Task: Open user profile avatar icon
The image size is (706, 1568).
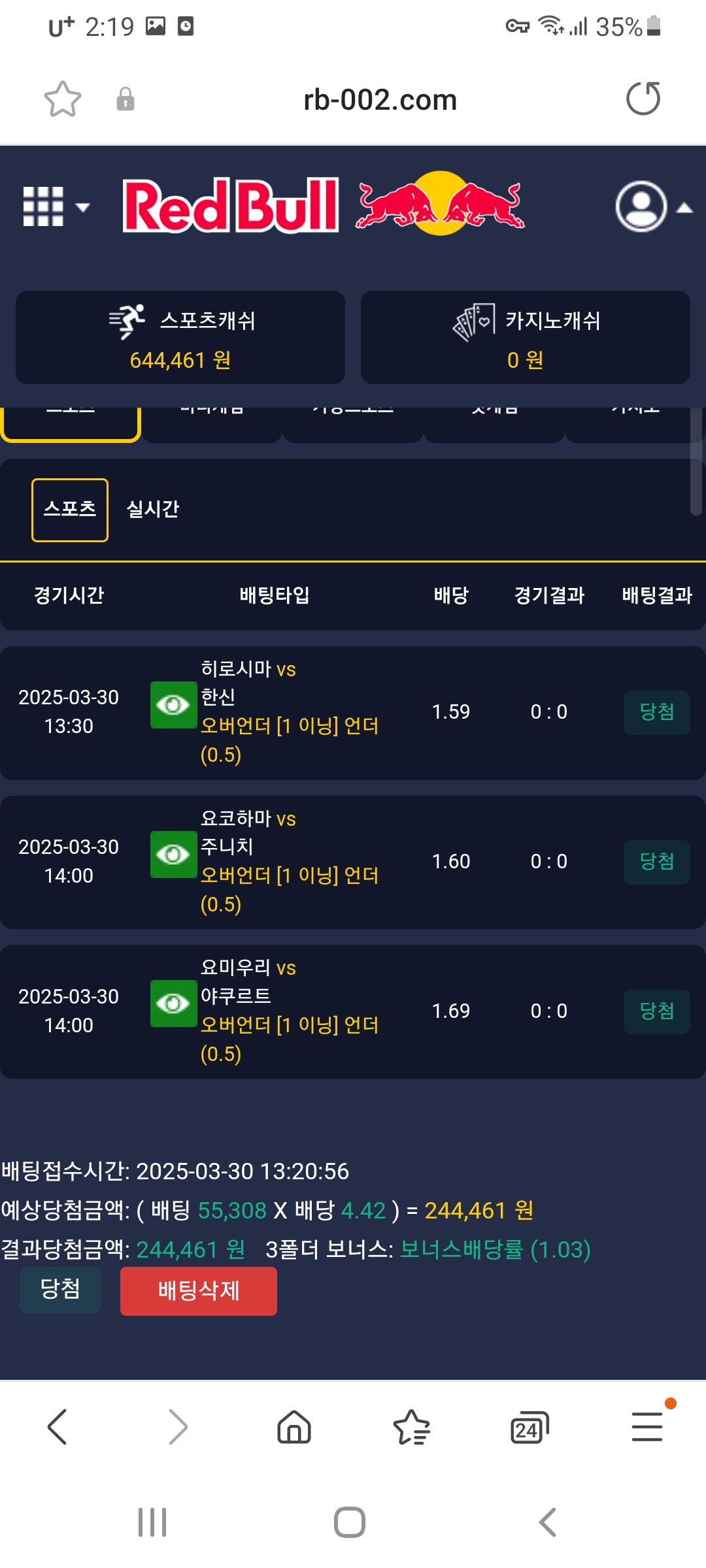Action: tap(641, 206)
